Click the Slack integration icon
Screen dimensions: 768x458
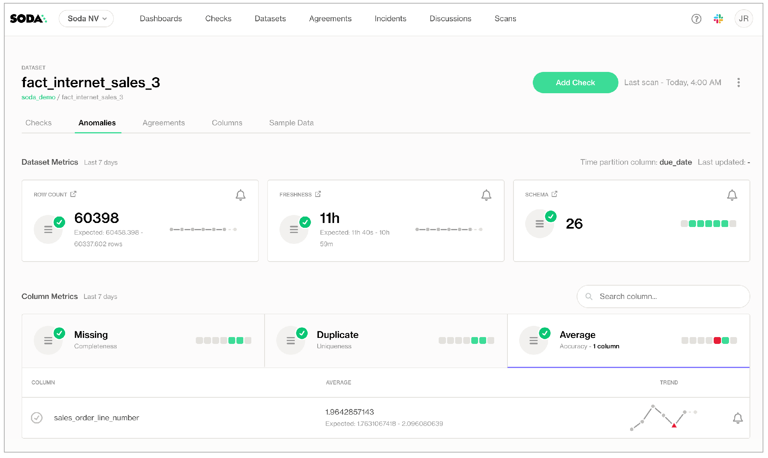click(x=719, y=19)
